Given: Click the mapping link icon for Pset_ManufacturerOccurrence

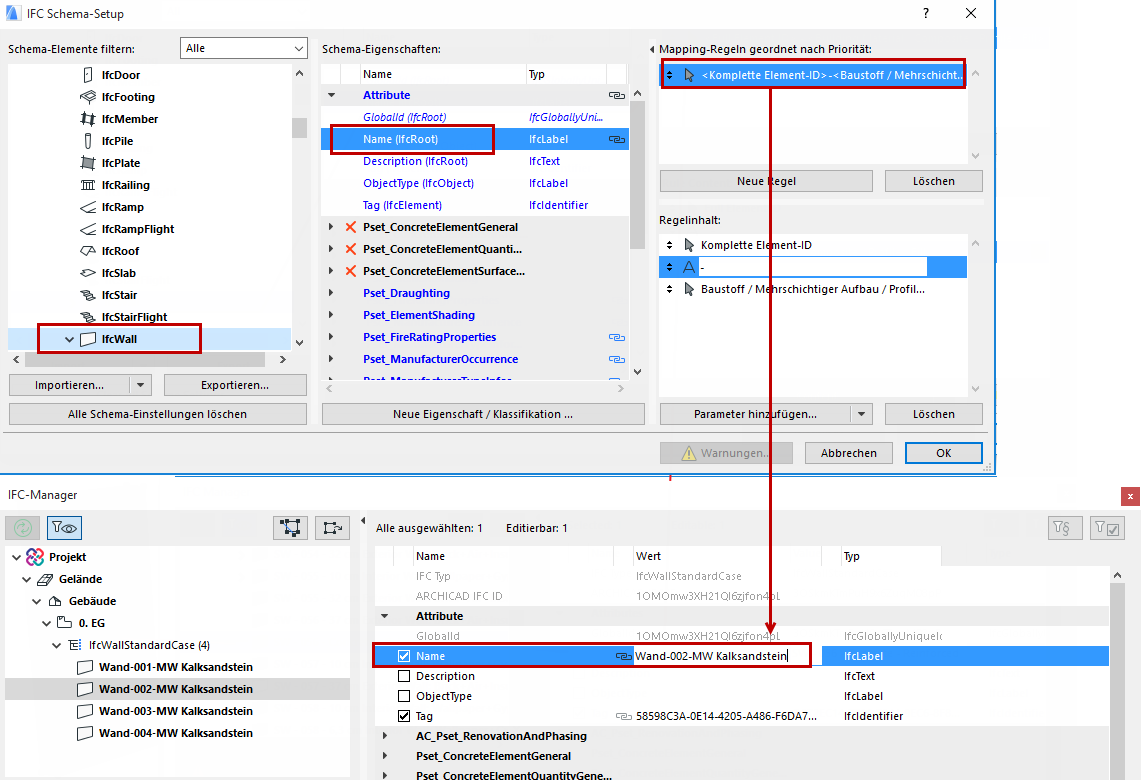Looking at the screenshot, I should click(x=617, y=359).
